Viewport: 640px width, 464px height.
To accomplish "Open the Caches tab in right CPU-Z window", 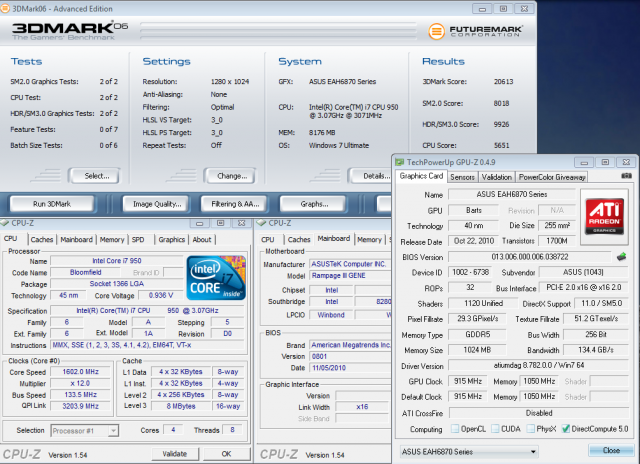I will tap(299, 240).
